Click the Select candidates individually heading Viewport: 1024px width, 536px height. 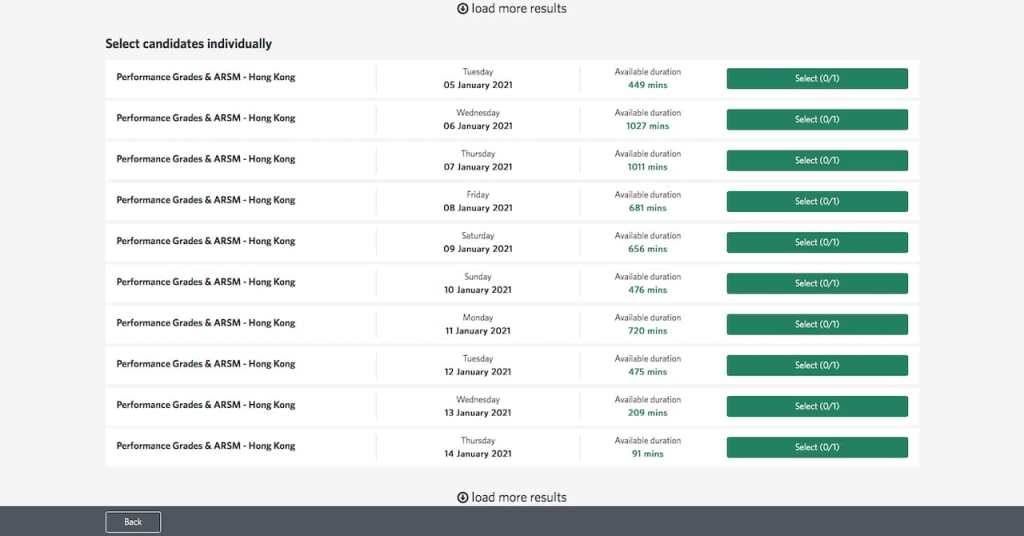tap(189, 44)
